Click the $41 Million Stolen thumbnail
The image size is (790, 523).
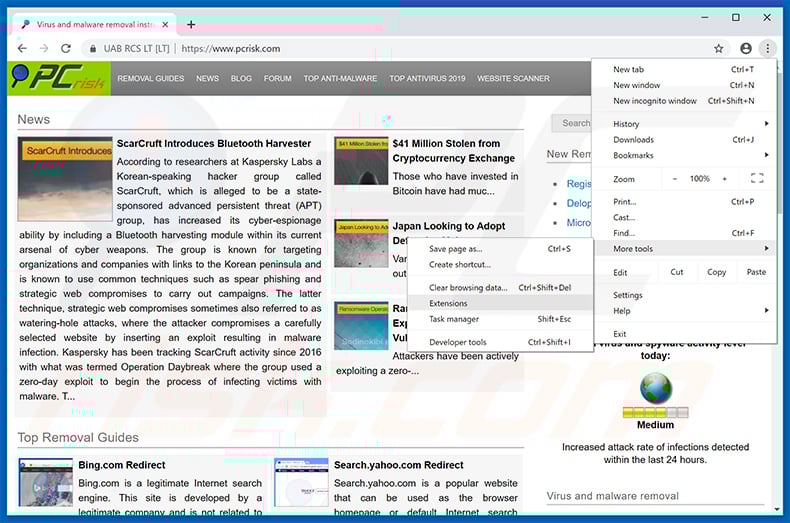pyautogui.click(x=361, y=161)
